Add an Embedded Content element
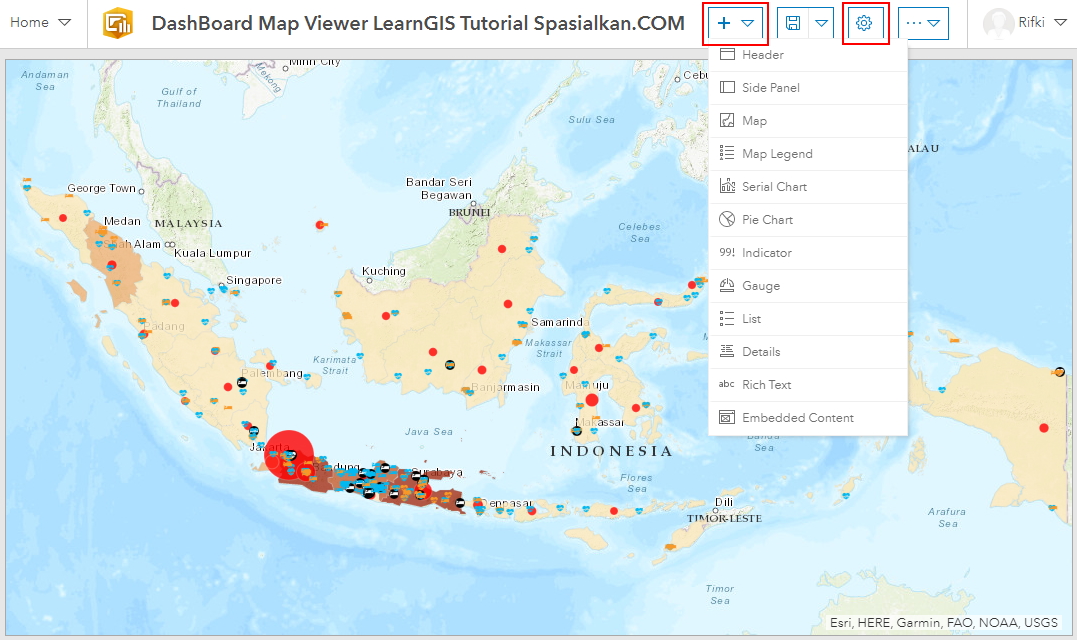Screen dimensions: 1077x640 pyautogui.click(x=808, y=418)
